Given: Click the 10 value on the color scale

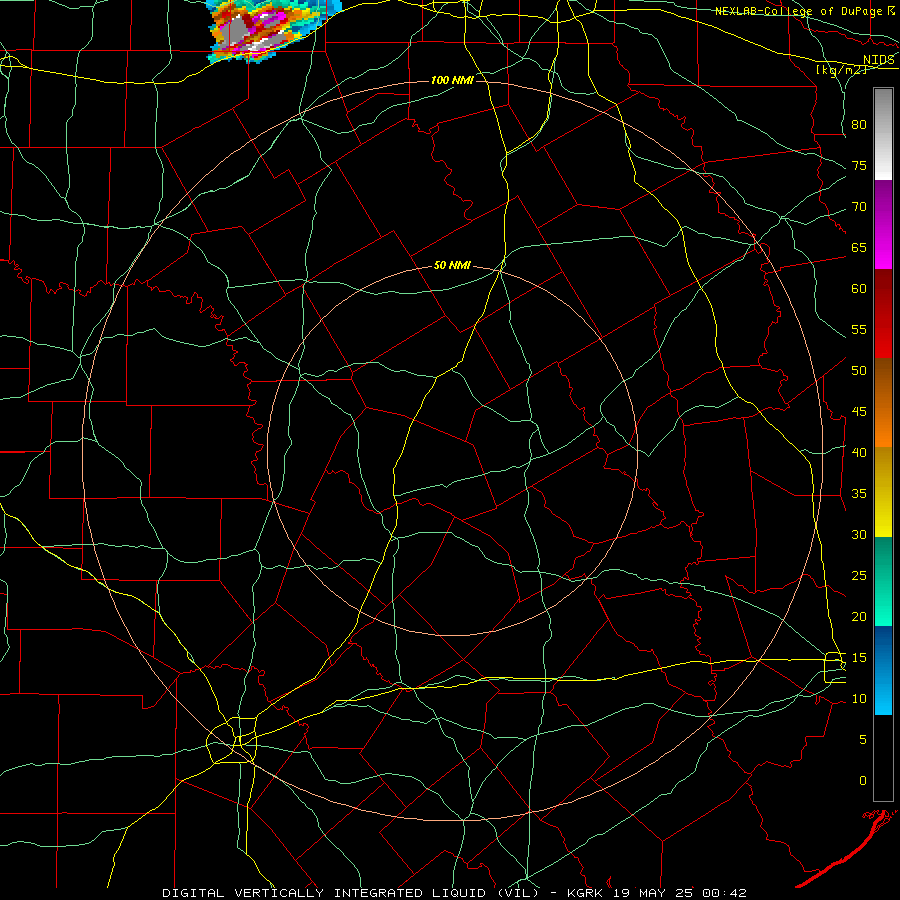Looking at the screenshot, I should click(859, 699).
